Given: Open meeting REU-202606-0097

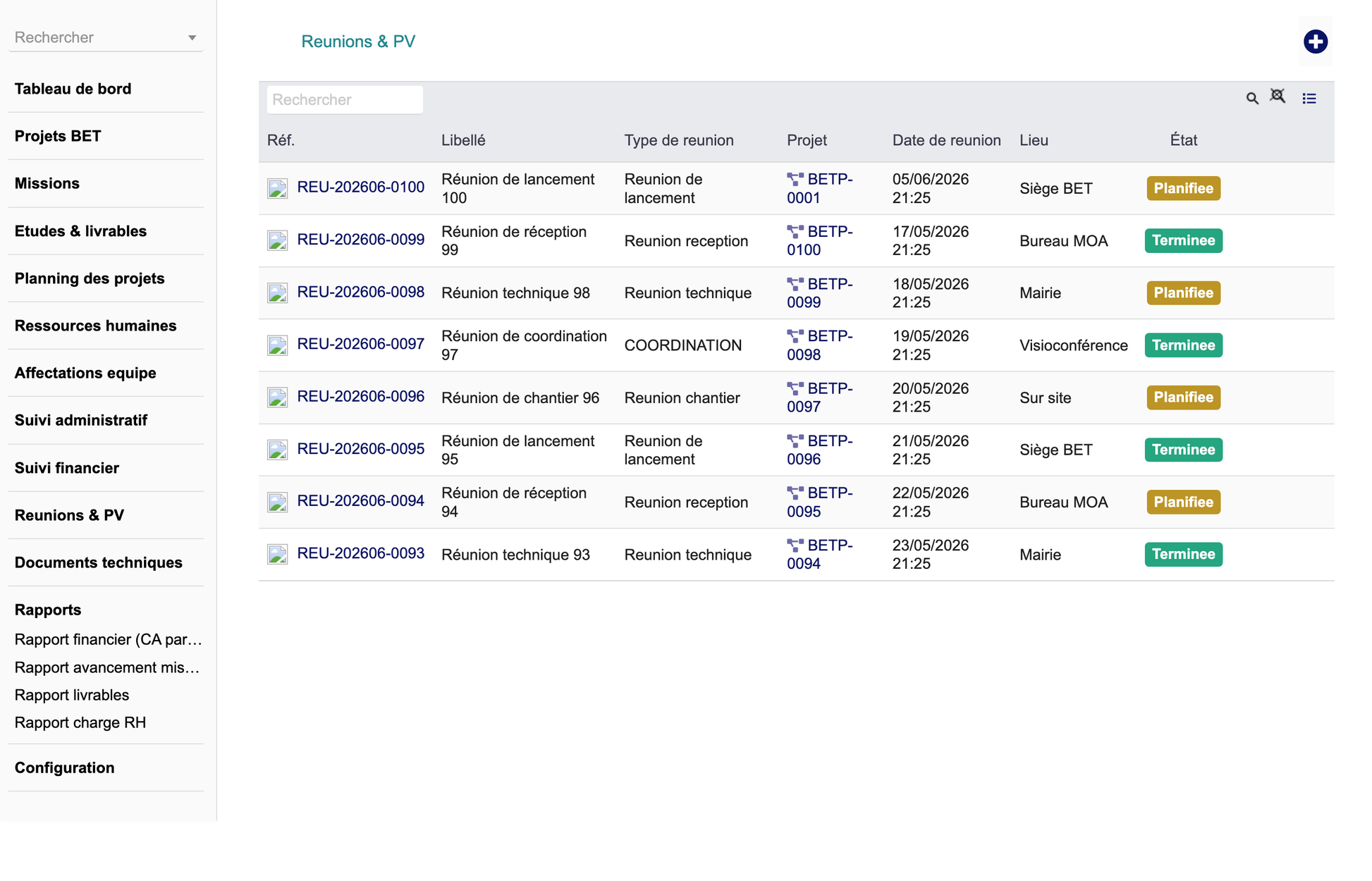Looking at the screenshot, I should [x=361, y=344].
